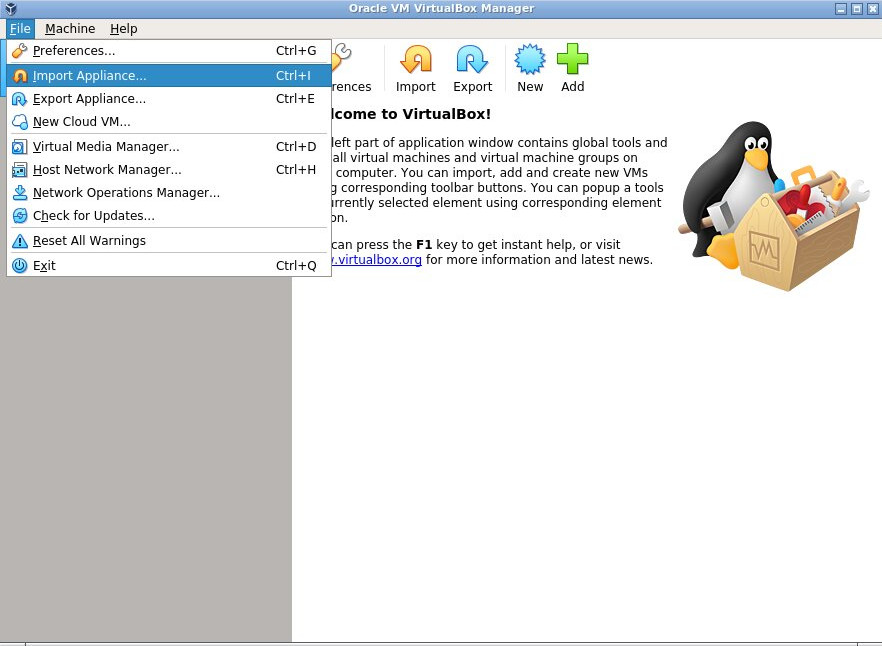Minimize the VirtualBox Manager window
882x646 pixels.
click(x=841, y=9)
